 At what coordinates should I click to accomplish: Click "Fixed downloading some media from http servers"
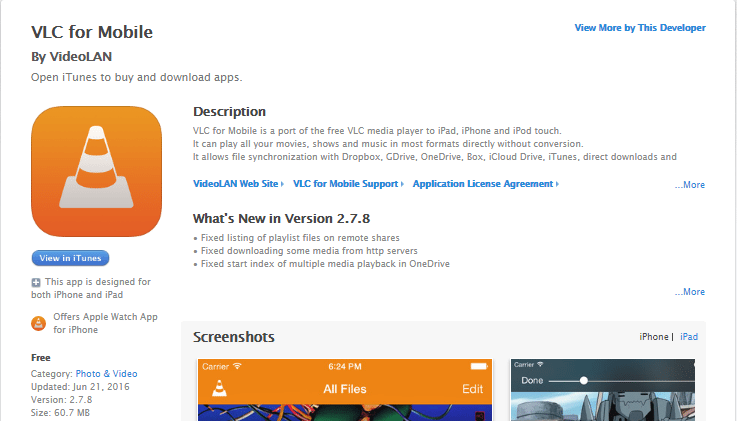tap(309, 251)
